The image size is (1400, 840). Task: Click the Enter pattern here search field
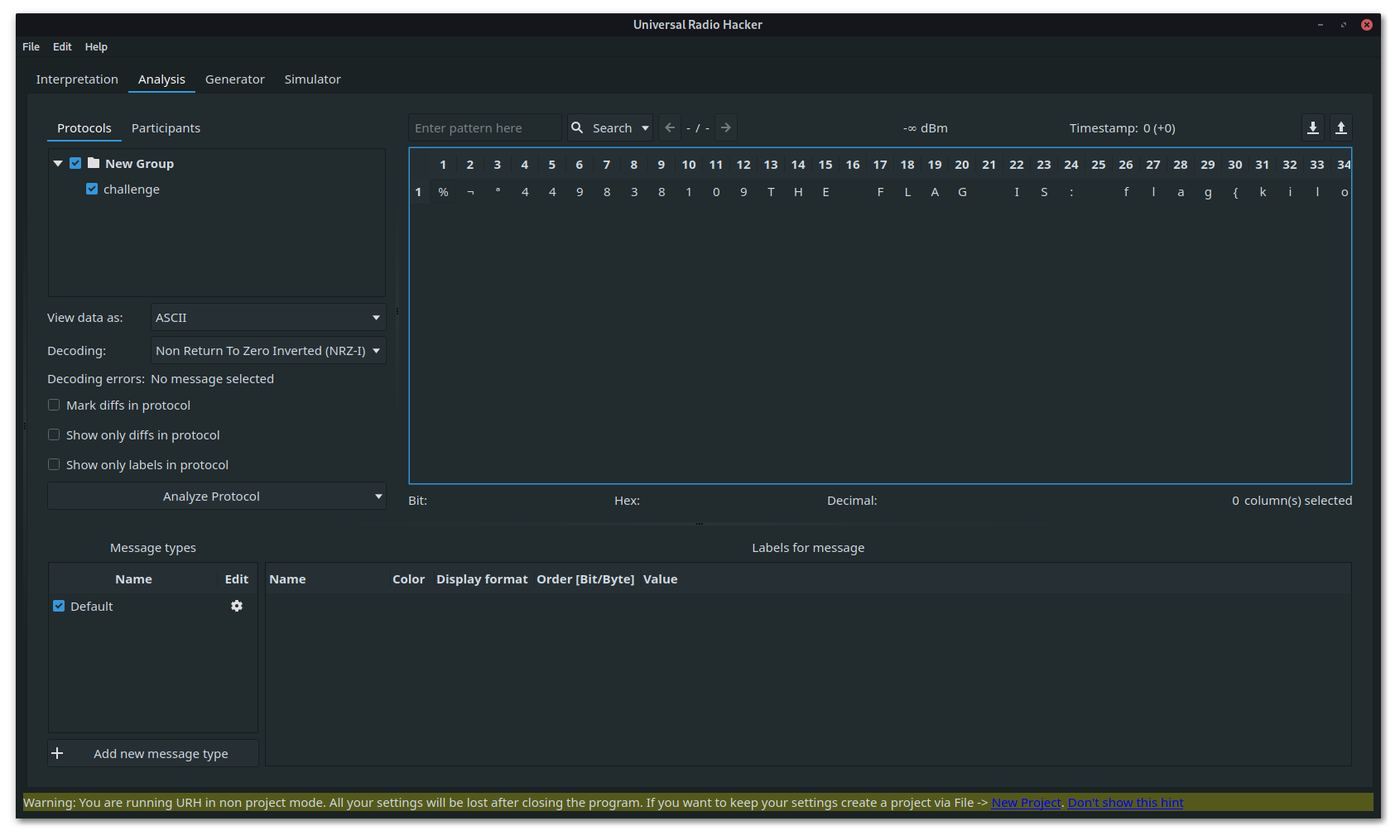tap(484, 127)
